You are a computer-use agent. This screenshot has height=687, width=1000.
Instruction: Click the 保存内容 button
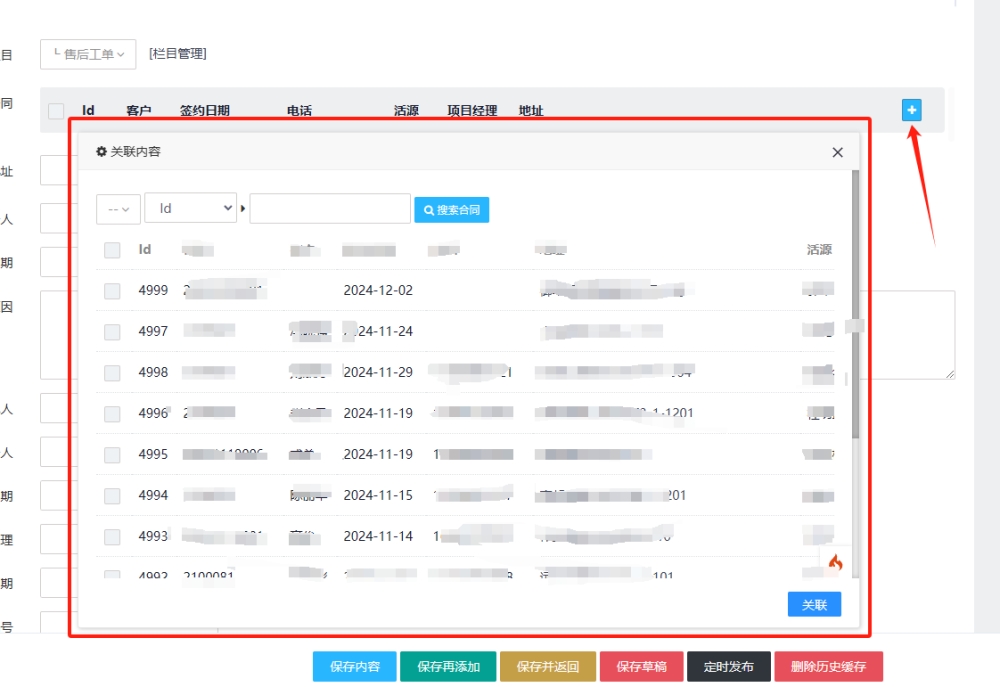355,667
